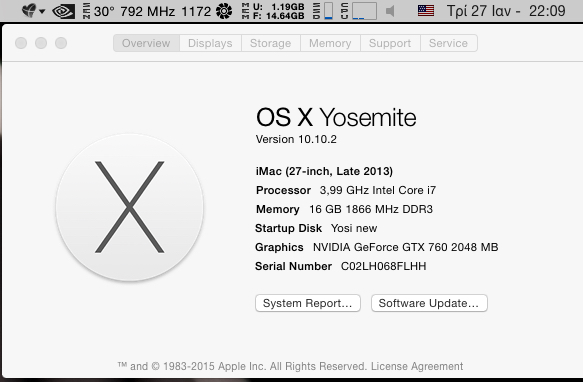Open the Support tab
583x382 pixels.
(x=390, y=43)
